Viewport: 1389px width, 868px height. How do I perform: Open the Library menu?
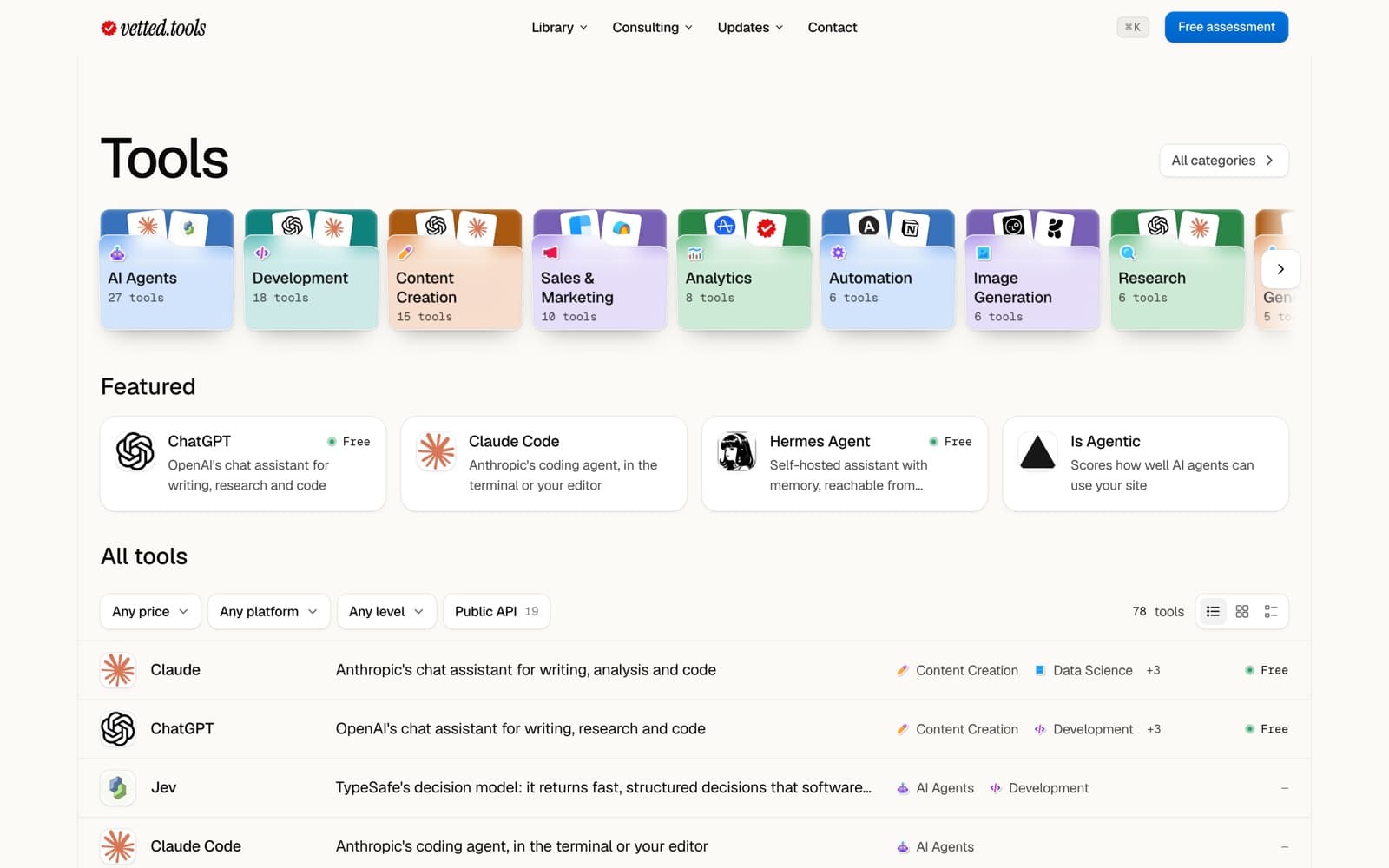[x=559, y=28]
